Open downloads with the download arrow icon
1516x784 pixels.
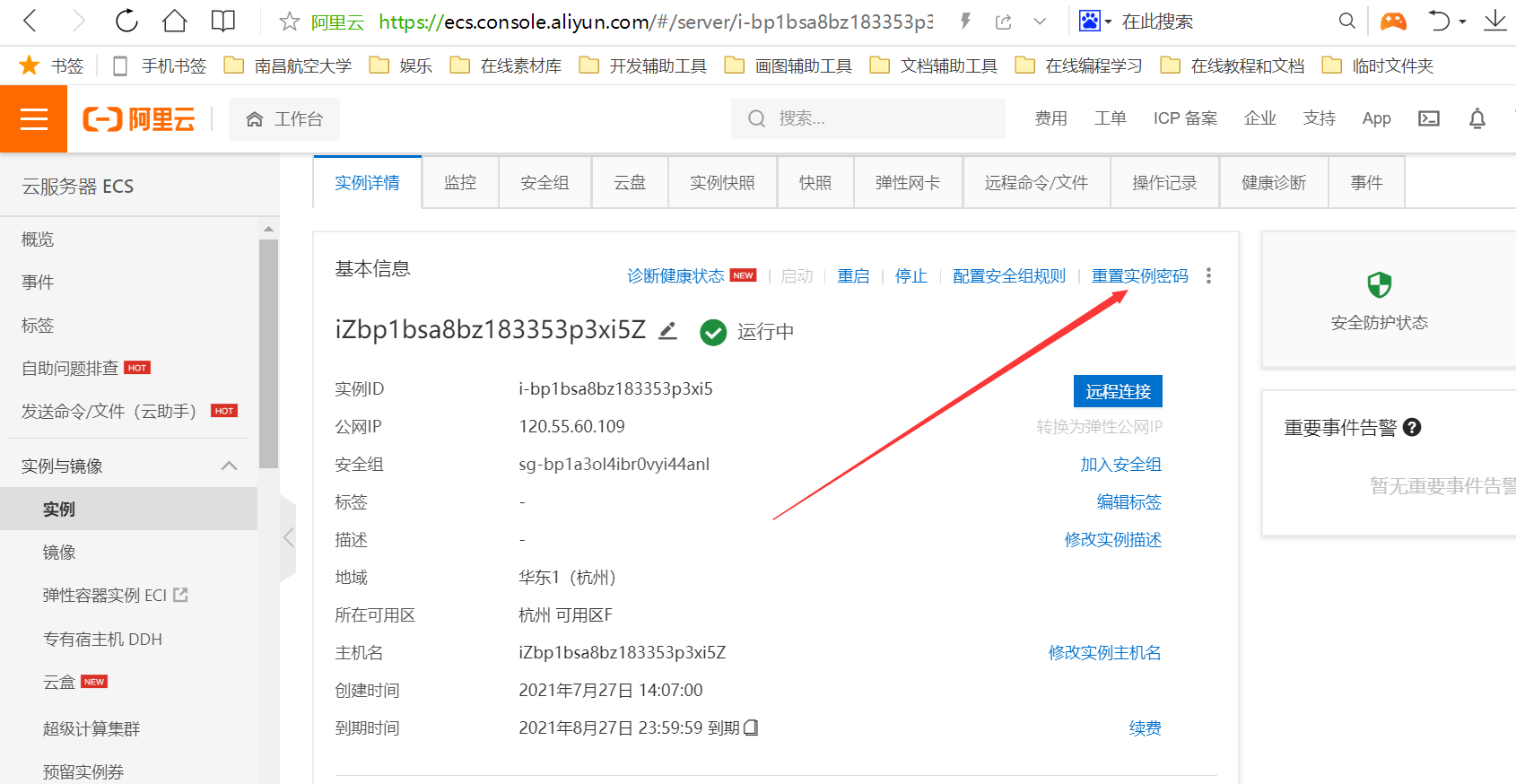[x=1495, y=21]
